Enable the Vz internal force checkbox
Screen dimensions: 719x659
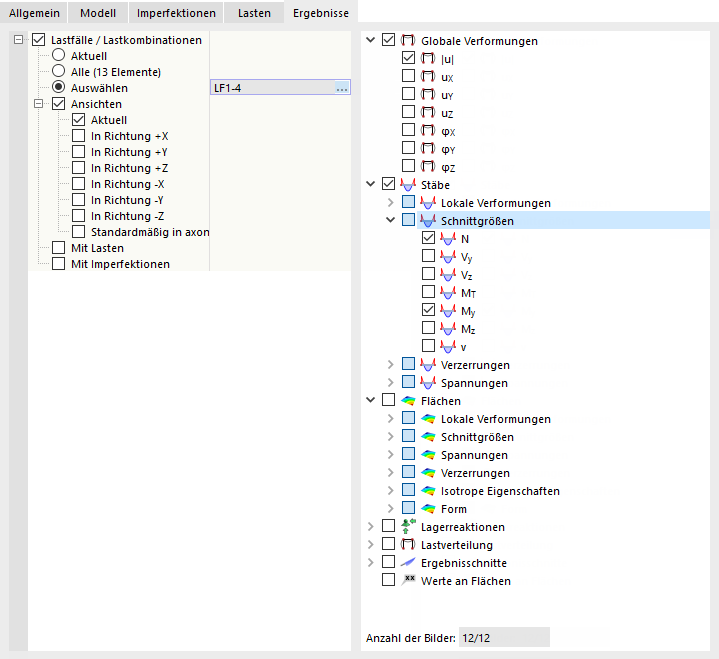tap(428, 274)
